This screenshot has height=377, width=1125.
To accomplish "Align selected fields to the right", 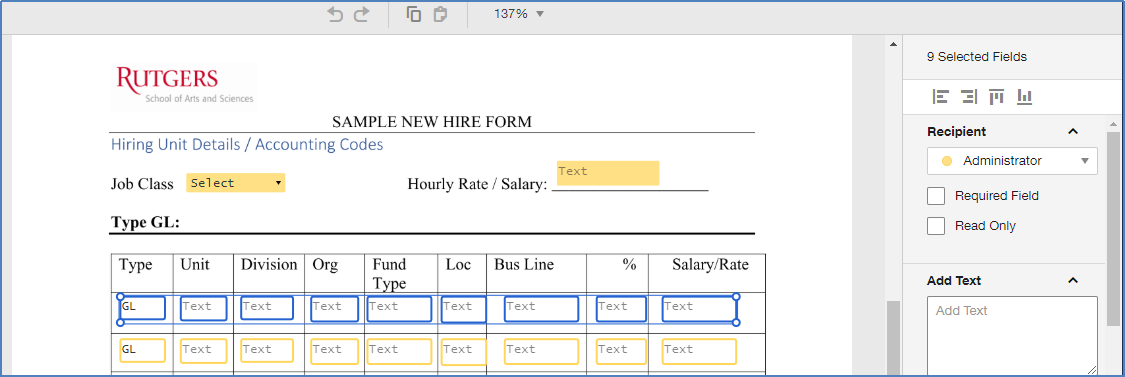I will [x=968, y=96].
